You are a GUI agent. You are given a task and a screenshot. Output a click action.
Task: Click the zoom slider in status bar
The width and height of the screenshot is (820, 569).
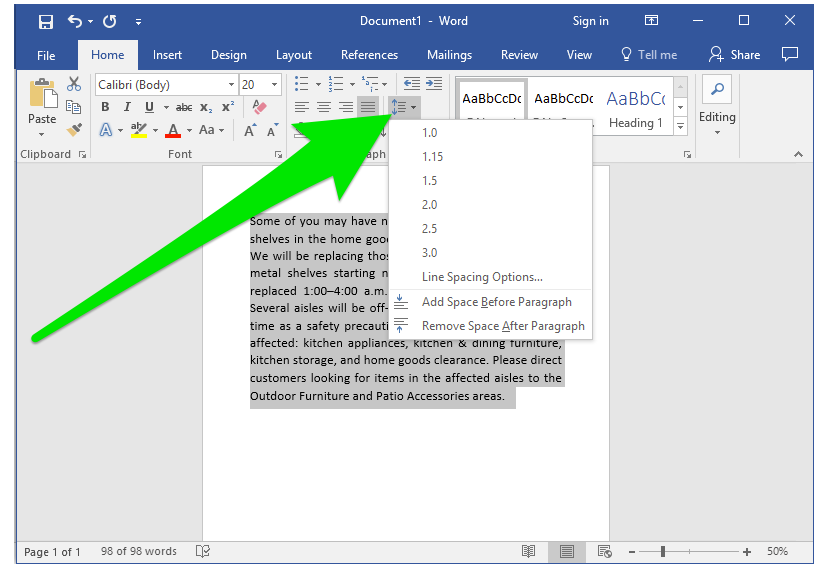coord(664,552)
